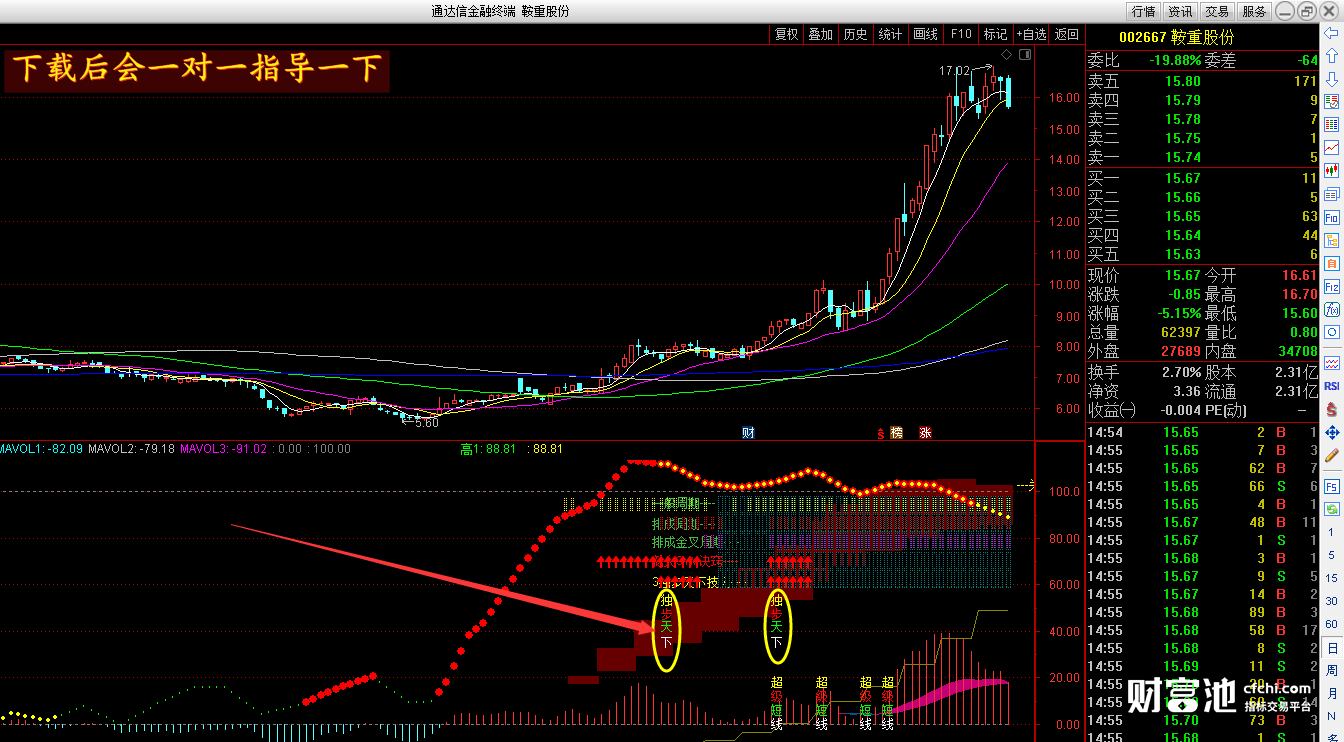Click the RSI indicator icon
This screenshot has height=742, width=1344.
pos(1331,385)
